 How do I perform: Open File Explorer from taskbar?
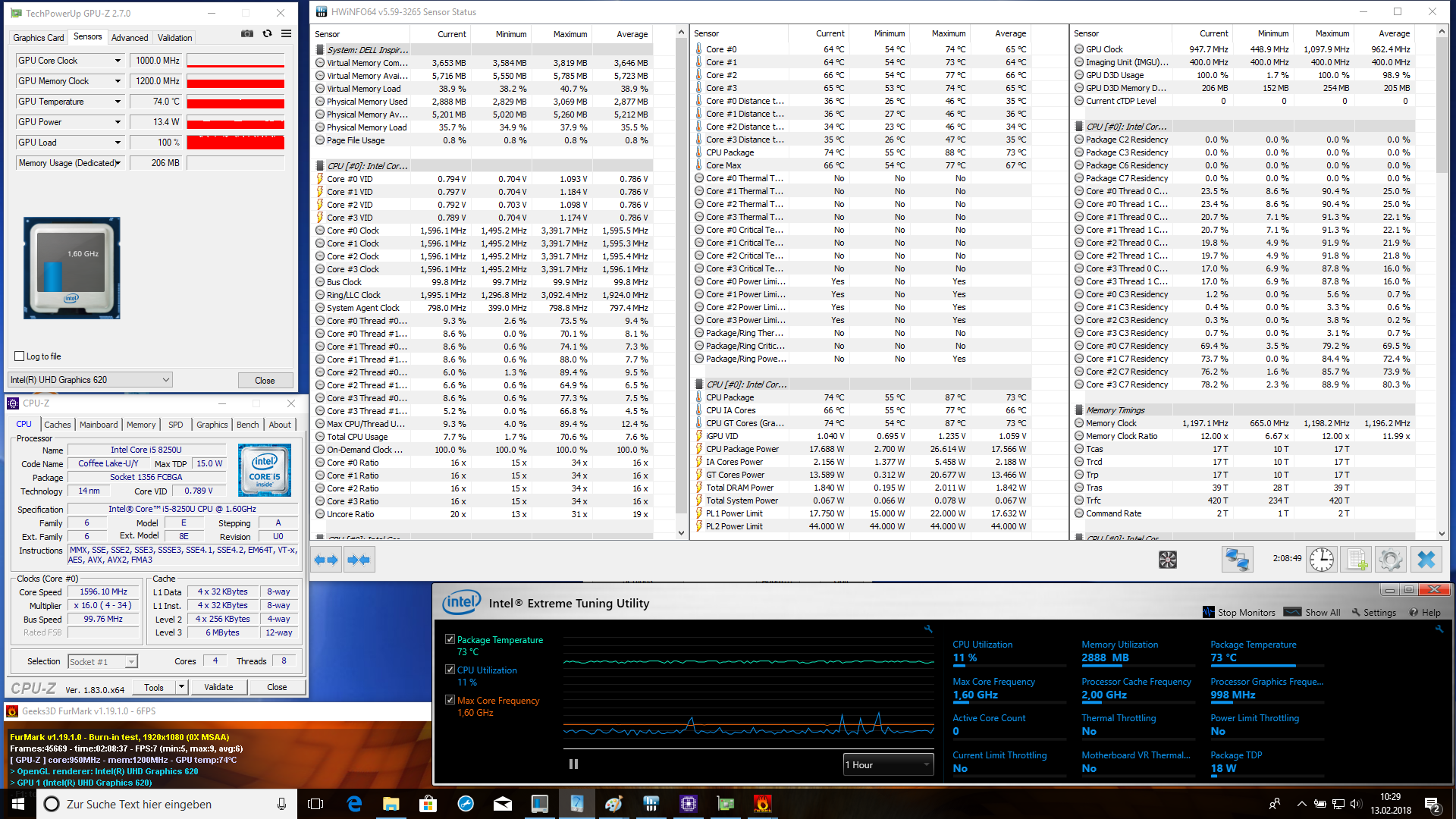[391, 804]
